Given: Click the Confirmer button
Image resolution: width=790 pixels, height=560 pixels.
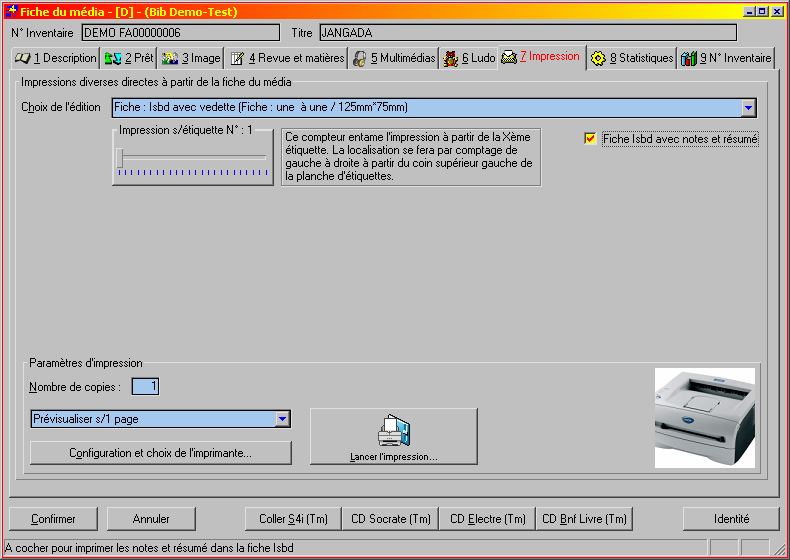Looking at the screenshot, I should 53,519.
